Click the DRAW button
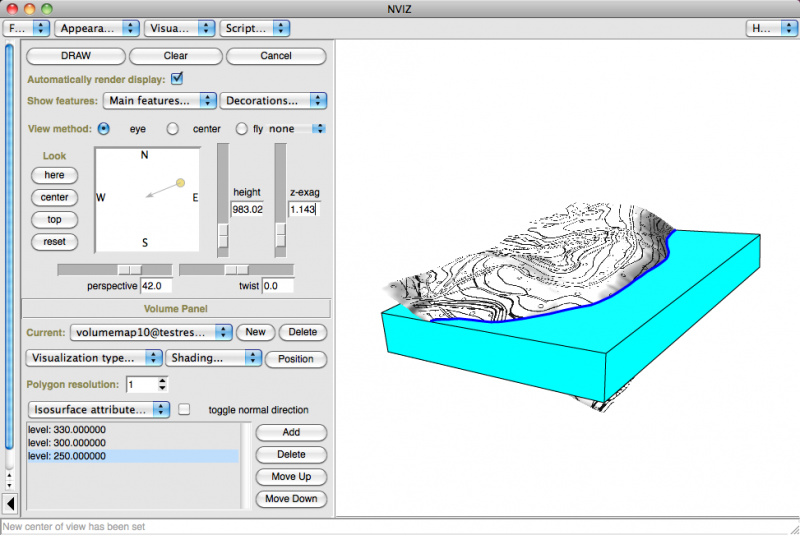 [x=75, y=56]
